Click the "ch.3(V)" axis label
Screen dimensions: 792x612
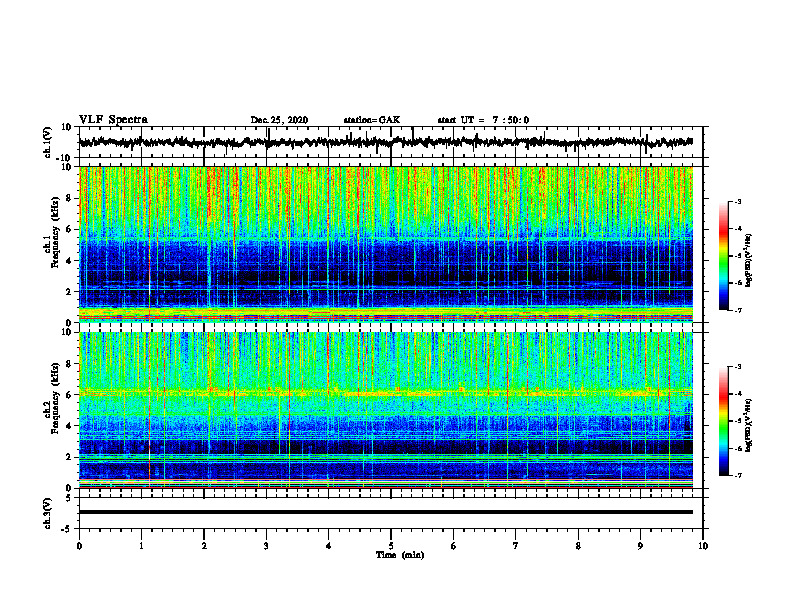pos(47,513)
